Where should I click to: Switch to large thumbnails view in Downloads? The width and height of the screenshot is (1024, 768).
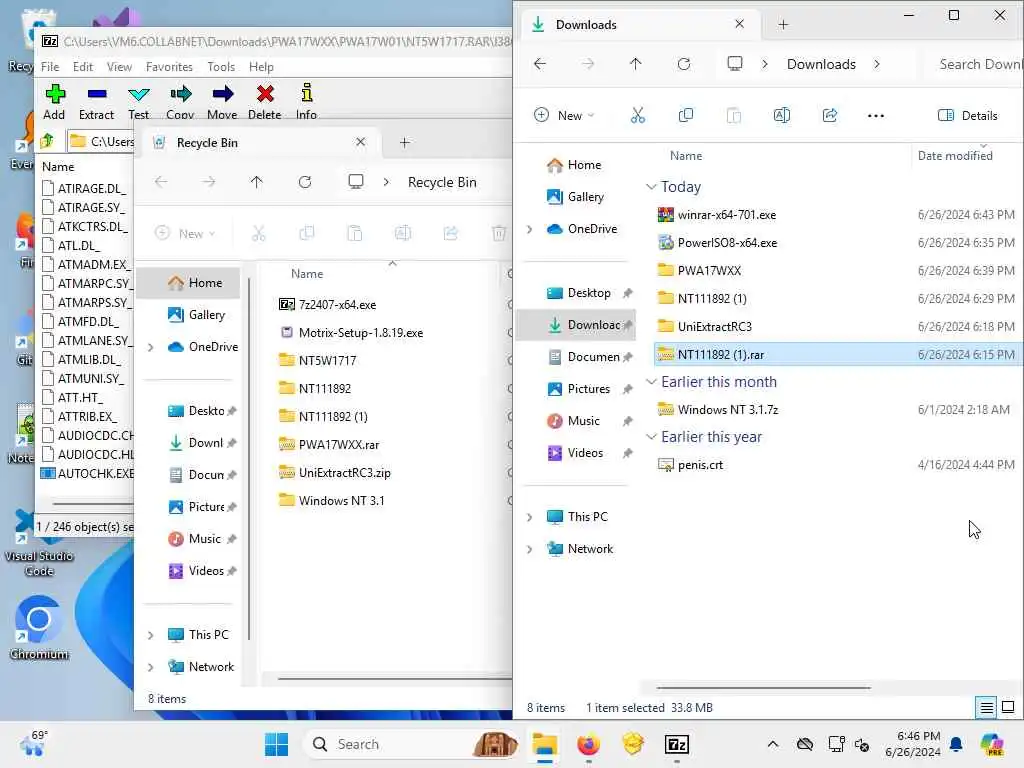pyautogui.click(x=1008, y=707)
